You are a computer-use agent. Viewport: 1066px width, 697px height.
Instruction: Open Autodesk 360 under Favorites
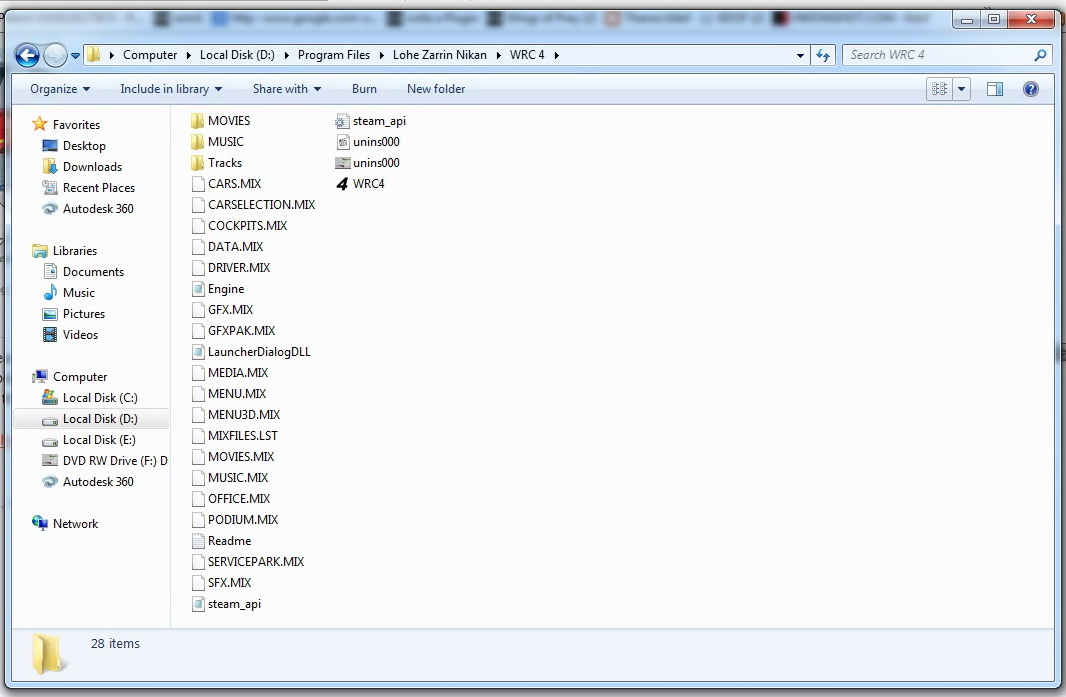[x=98, y=209]
